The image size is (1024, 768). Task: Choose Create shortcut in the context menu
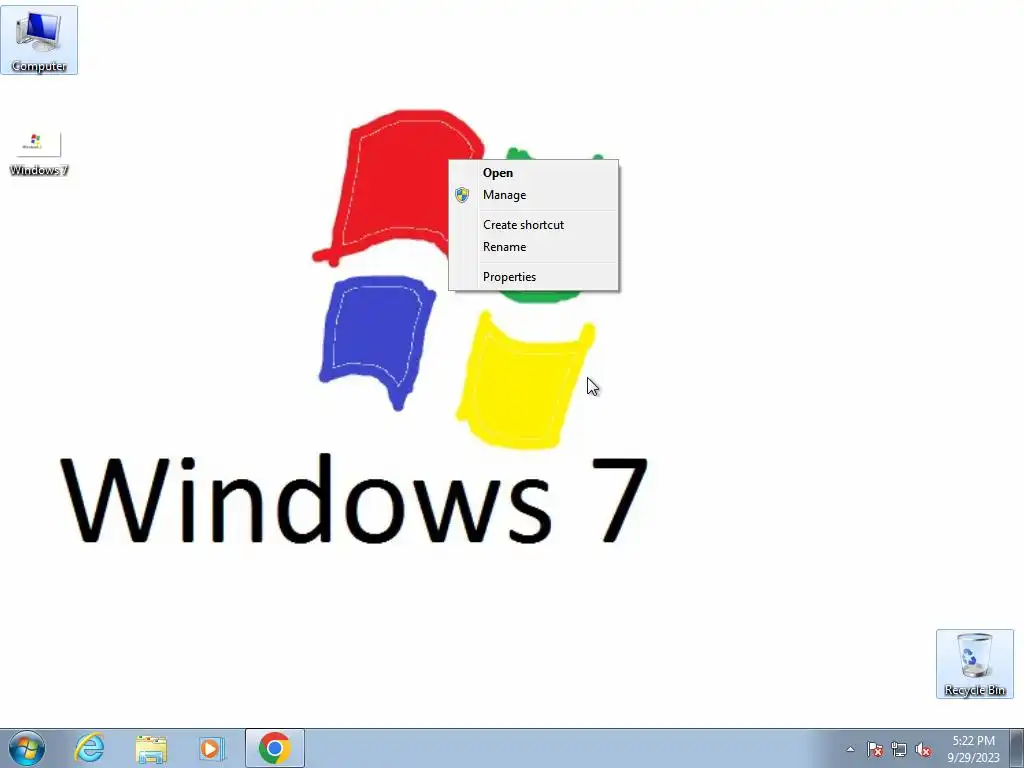tap(534, 225)
